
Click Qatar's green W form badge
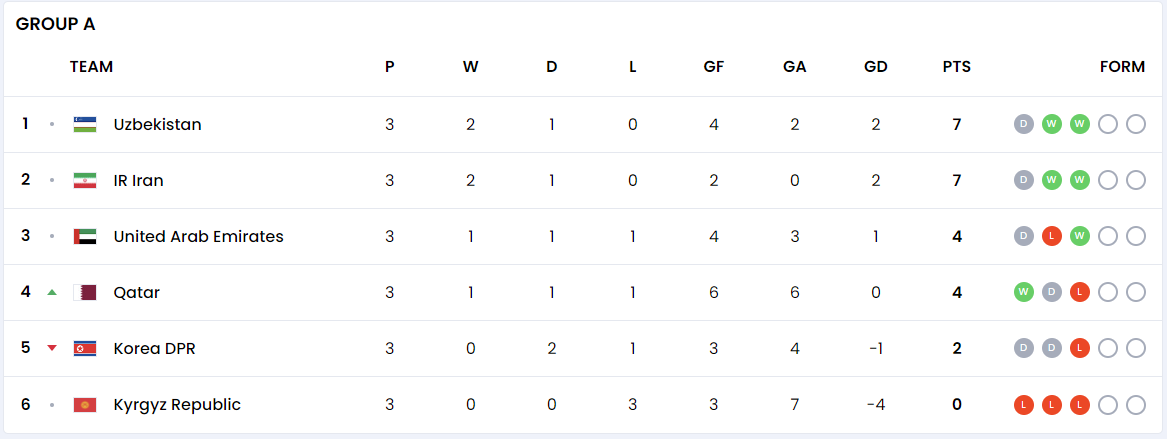(1024, 292)
